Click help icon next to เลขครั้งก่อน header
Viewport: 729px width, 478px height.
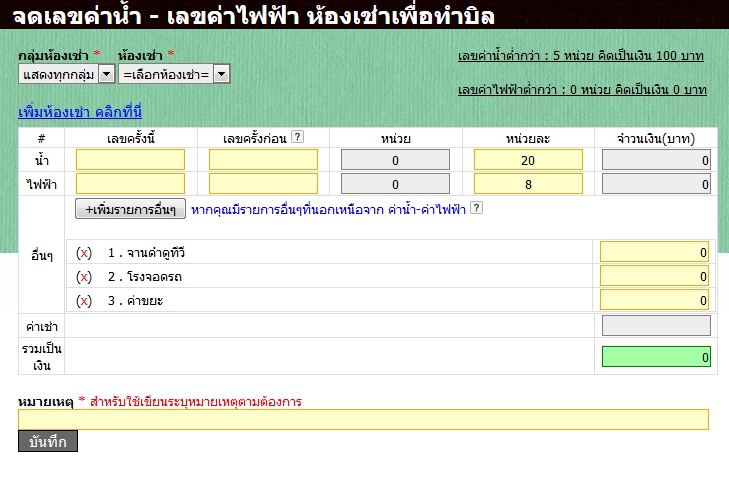point(297,138)
